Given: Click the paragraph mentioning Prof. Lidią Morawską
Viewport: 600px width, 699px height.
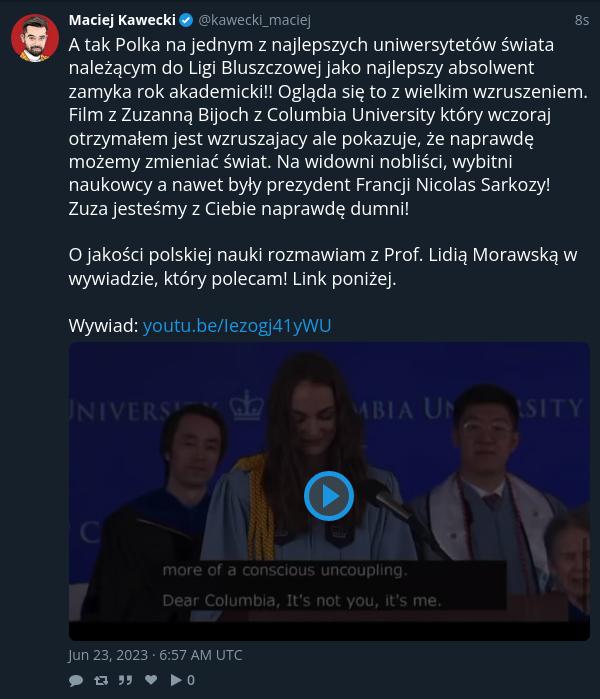Looking at the screenshot, I should pos(323,267).
